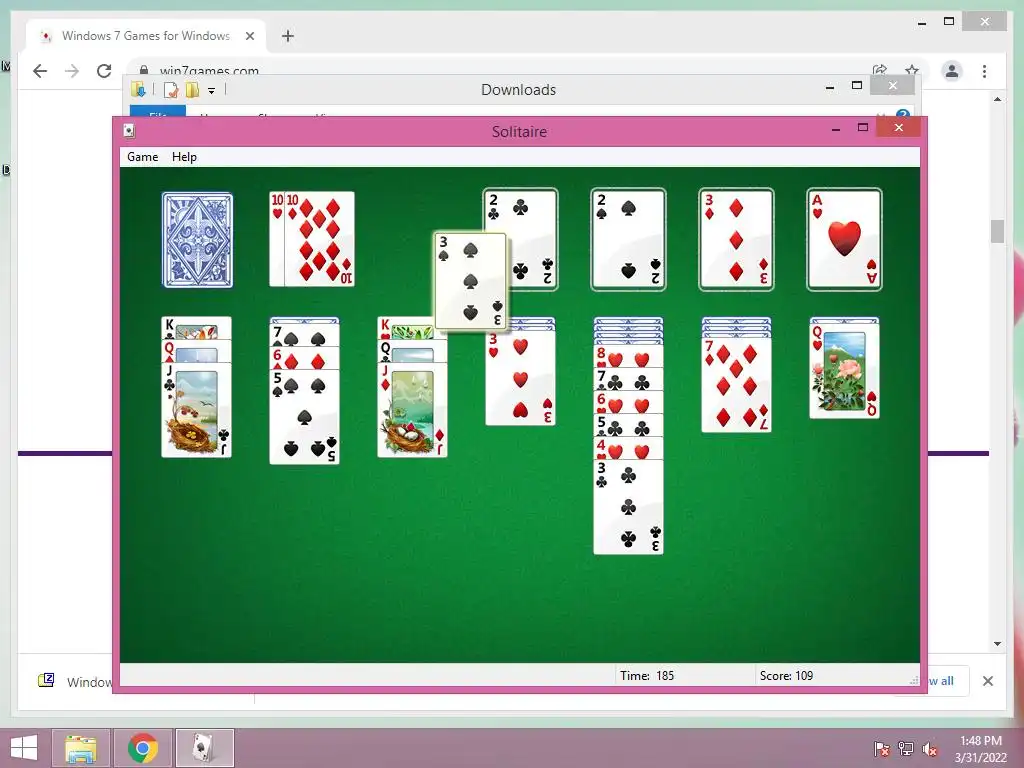The height and width of the screenshot is (768, 1024).
Task: Click the Properties icon in Downloads toolbar
Action: pos(171,89)
